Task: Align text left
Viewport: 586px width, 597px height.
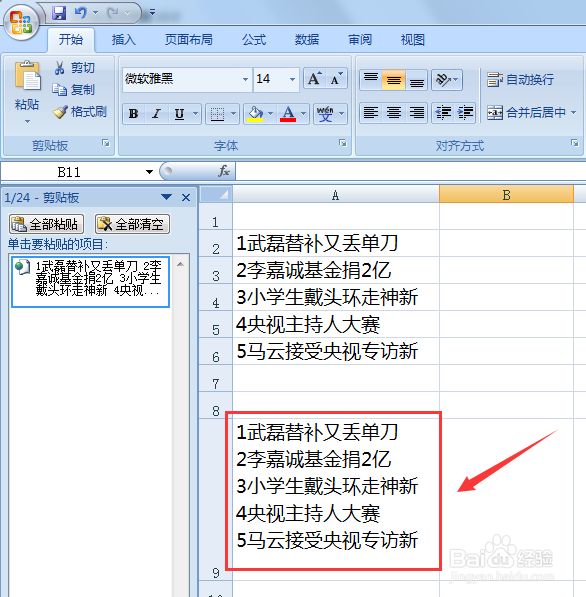Action: (x=370, y=113)
